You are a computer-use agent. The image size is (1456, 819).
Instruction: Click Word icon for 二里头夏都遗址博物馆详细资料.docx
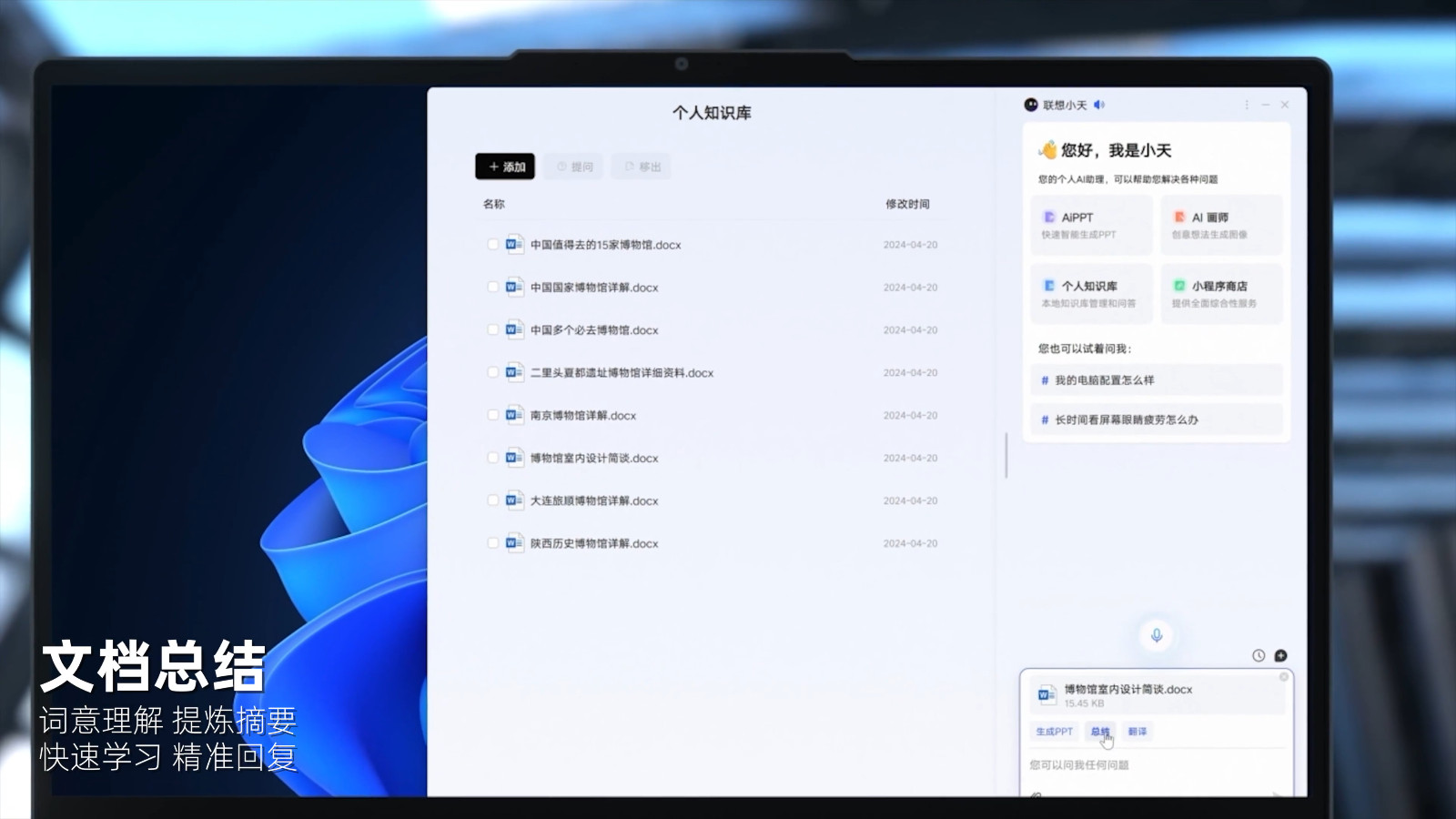point(514,372)
